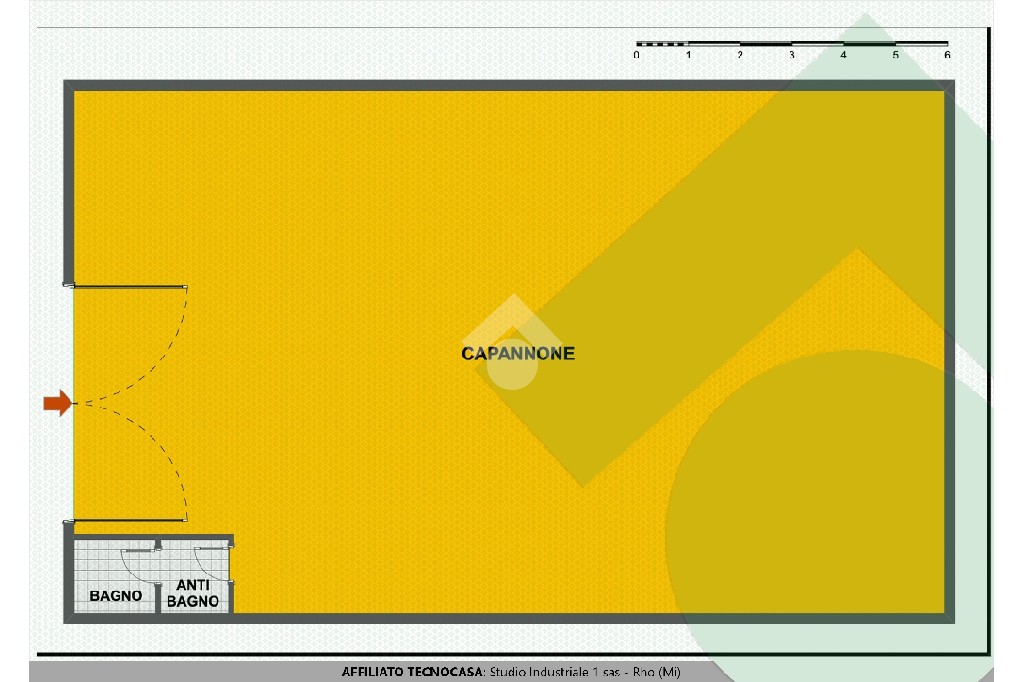
Task: Click the number 3 on scale bar
Action: tap(792, 55)
